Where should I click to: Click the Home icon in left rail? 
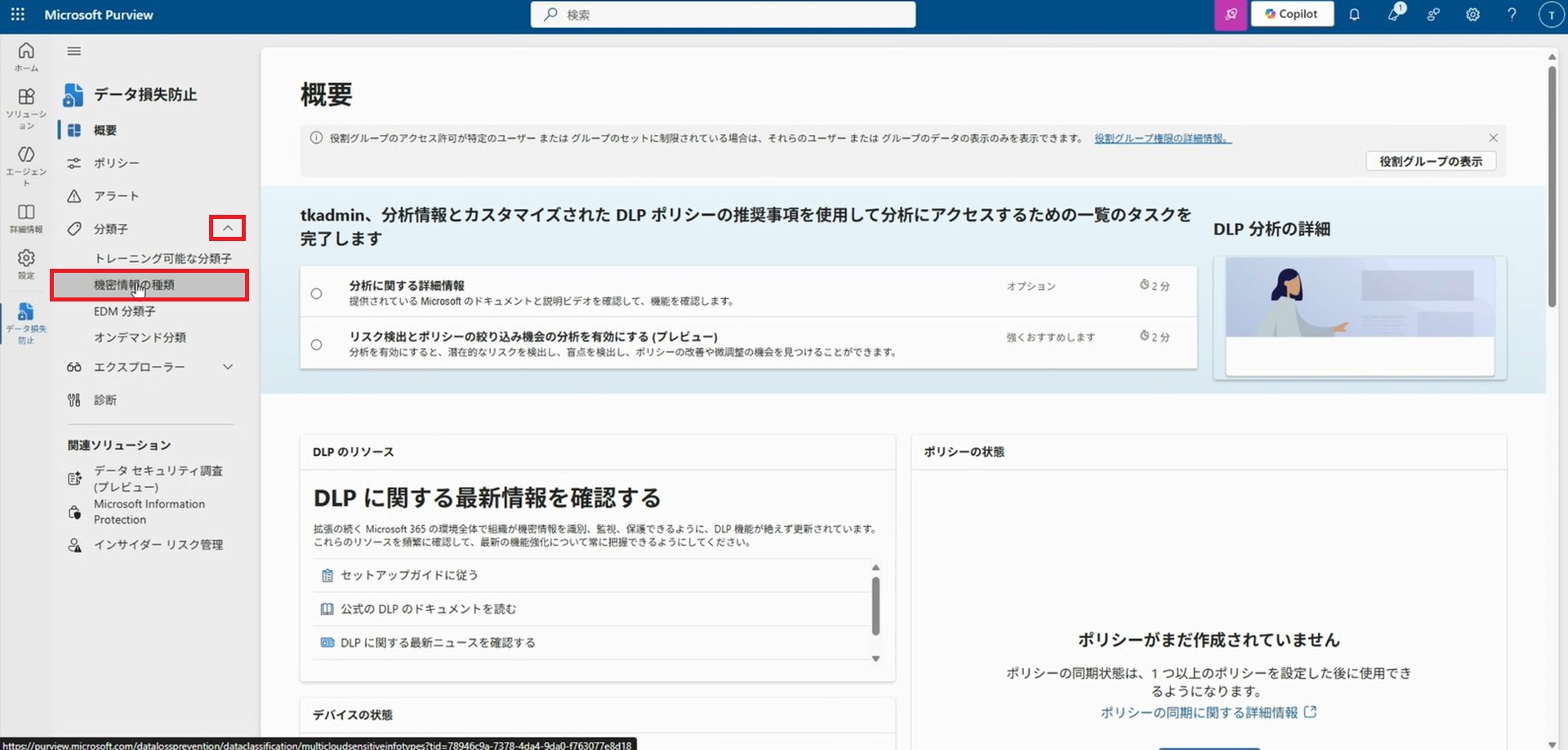[26, 56]
